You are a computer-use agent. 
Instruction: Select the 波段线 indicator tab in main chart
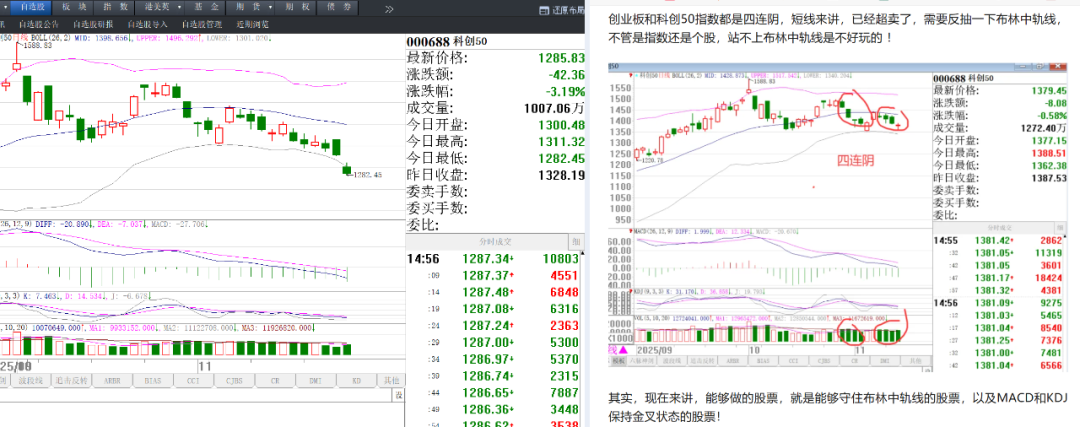(33, 380)
